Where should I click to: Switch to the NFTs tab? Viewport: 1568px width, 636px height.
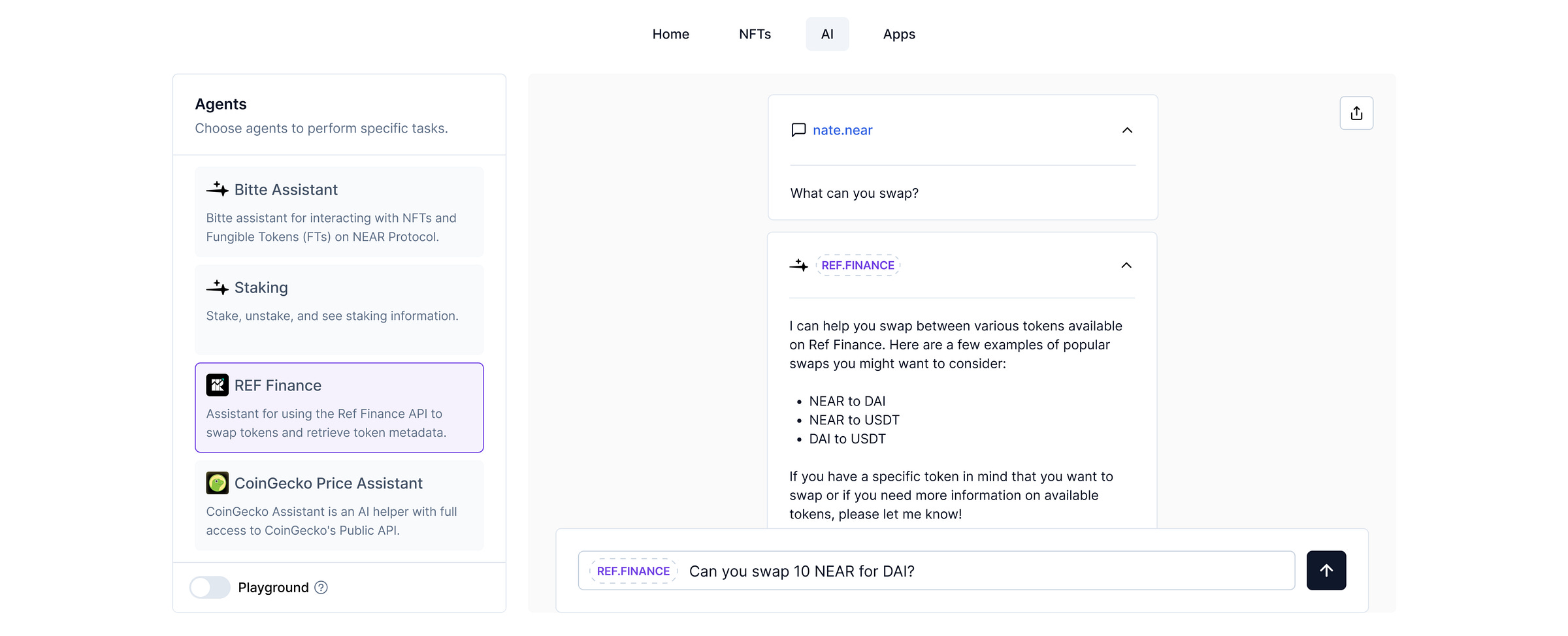pos(755,34)
